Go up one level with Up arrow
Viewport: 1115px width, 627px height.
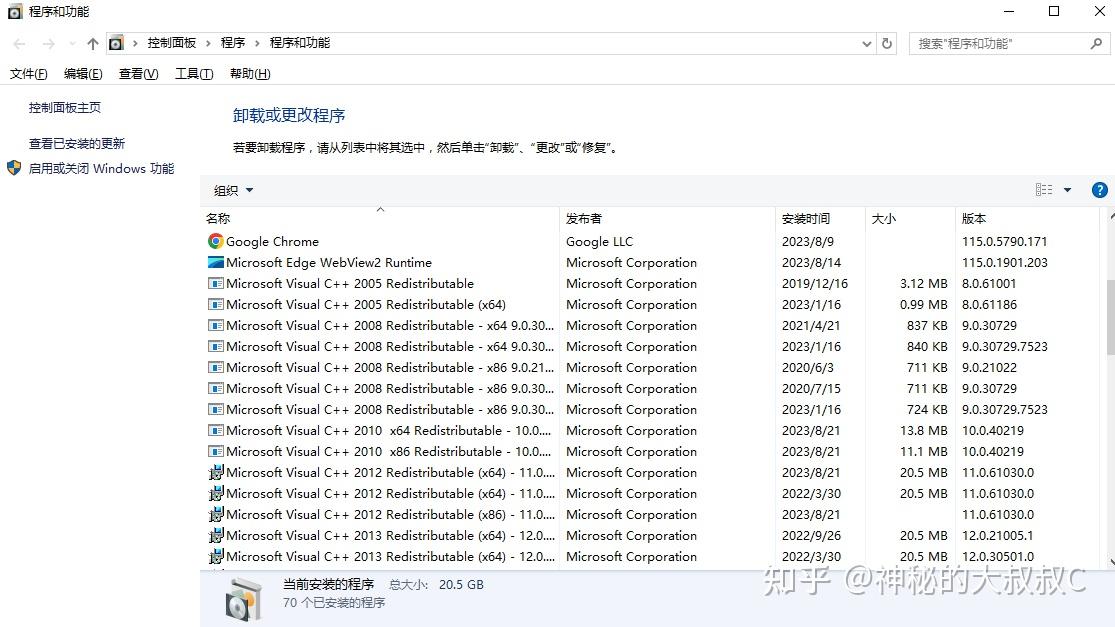(92, 43)
